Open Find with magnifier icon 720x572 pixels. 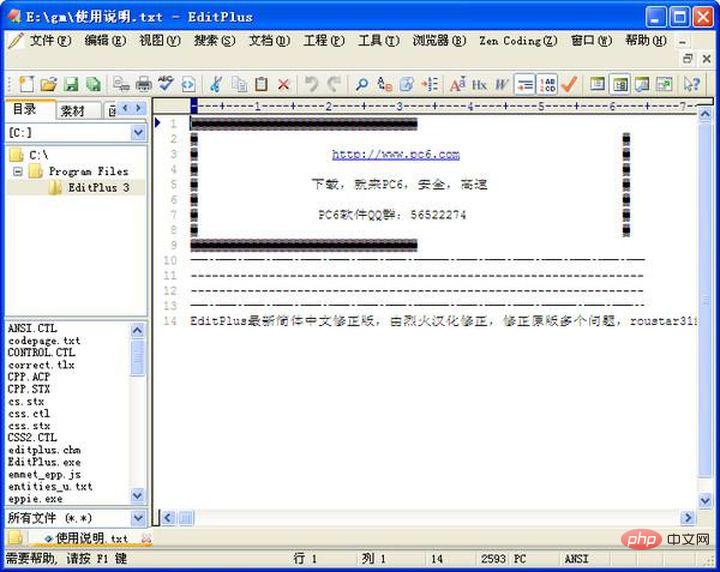362,84
